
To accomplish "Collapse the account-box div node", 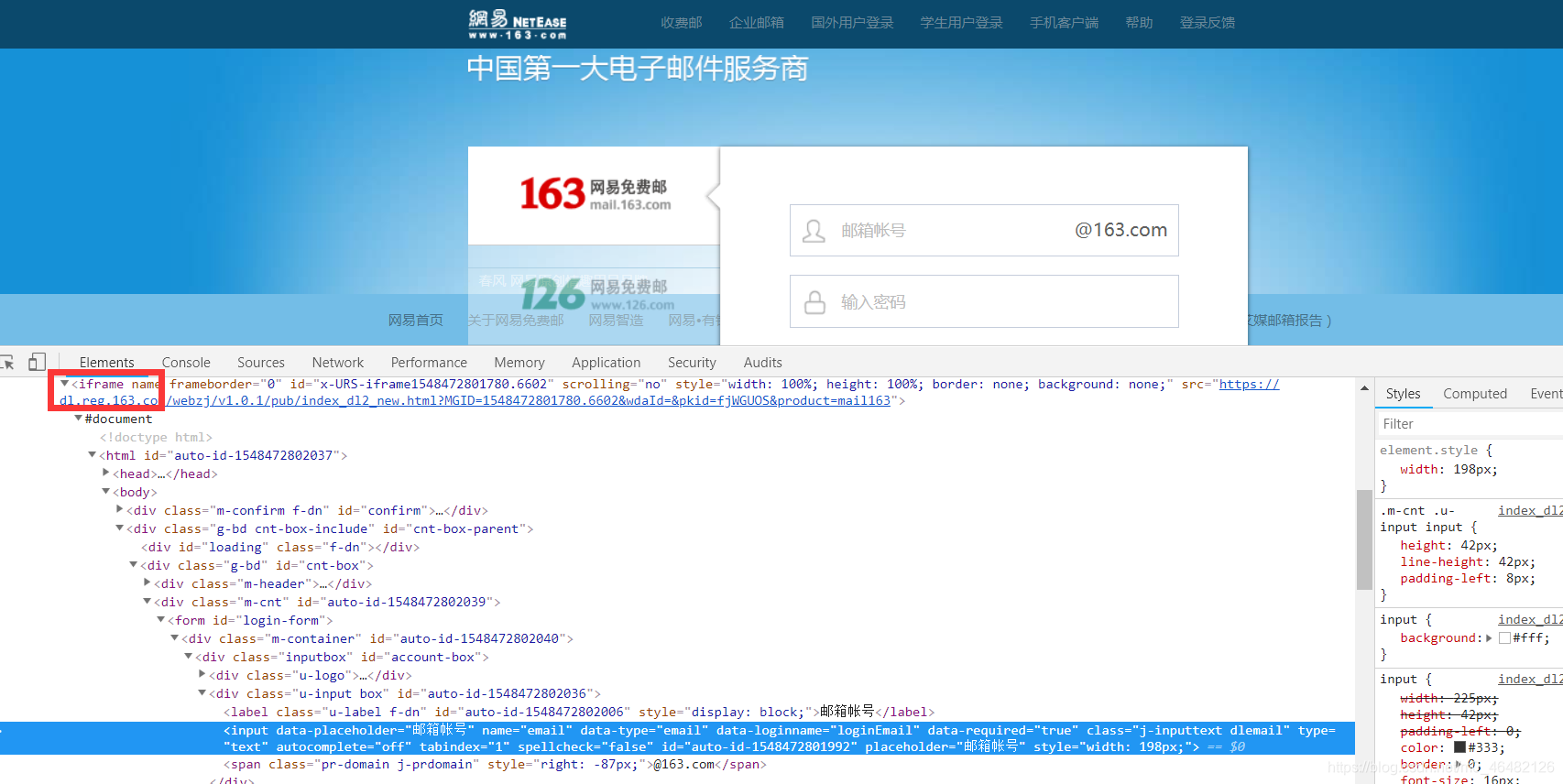I will (189, 657).
